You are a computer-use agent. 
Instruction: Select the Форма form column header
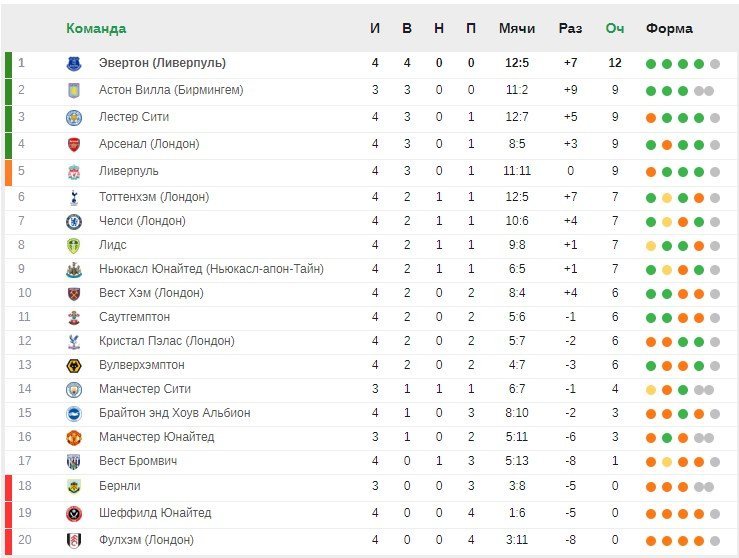[669, 28]
